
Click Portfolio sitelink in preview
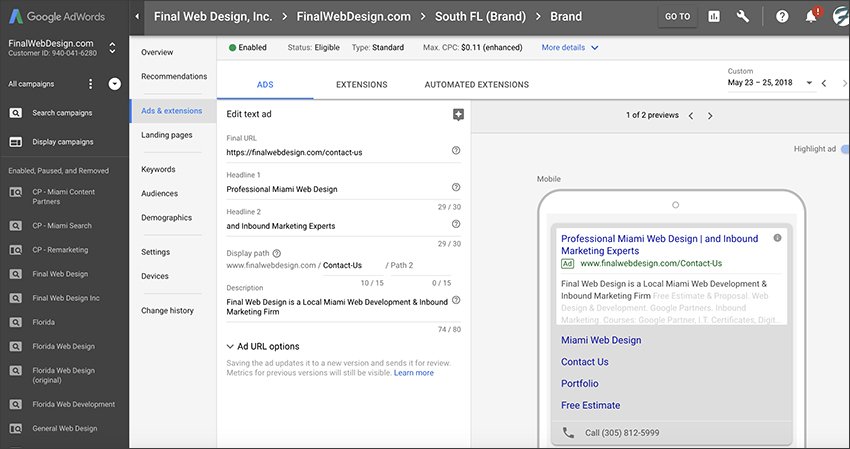579,383
